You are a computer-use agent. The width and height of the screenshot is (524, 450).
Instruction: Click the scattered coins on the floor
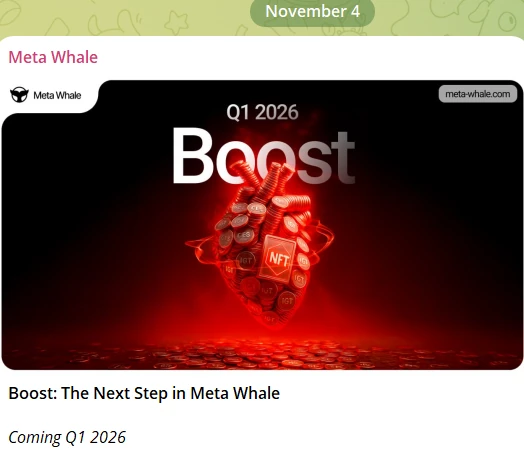(x=262, y=356)
